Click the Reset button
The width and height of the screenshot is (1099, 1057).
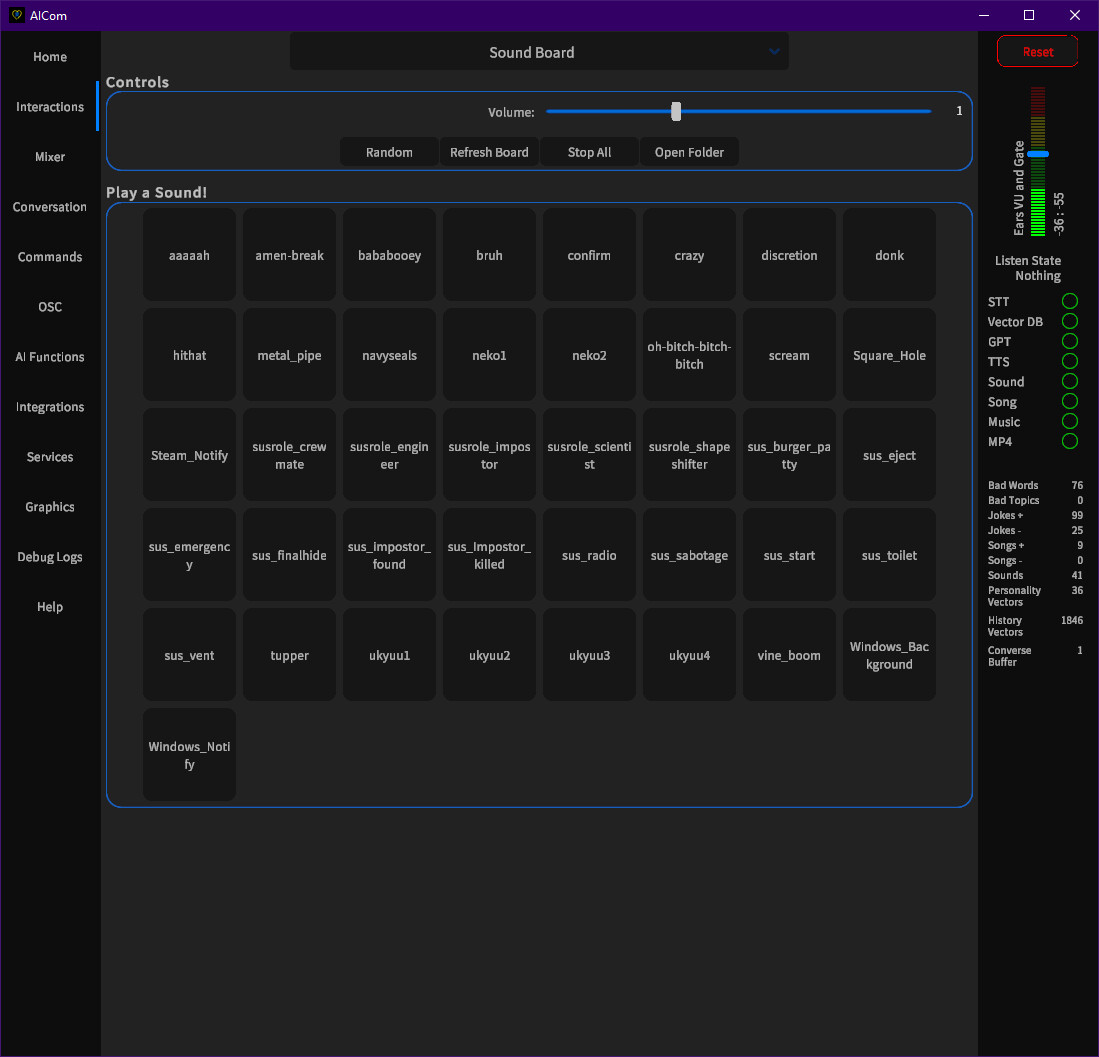point(1037,51)
